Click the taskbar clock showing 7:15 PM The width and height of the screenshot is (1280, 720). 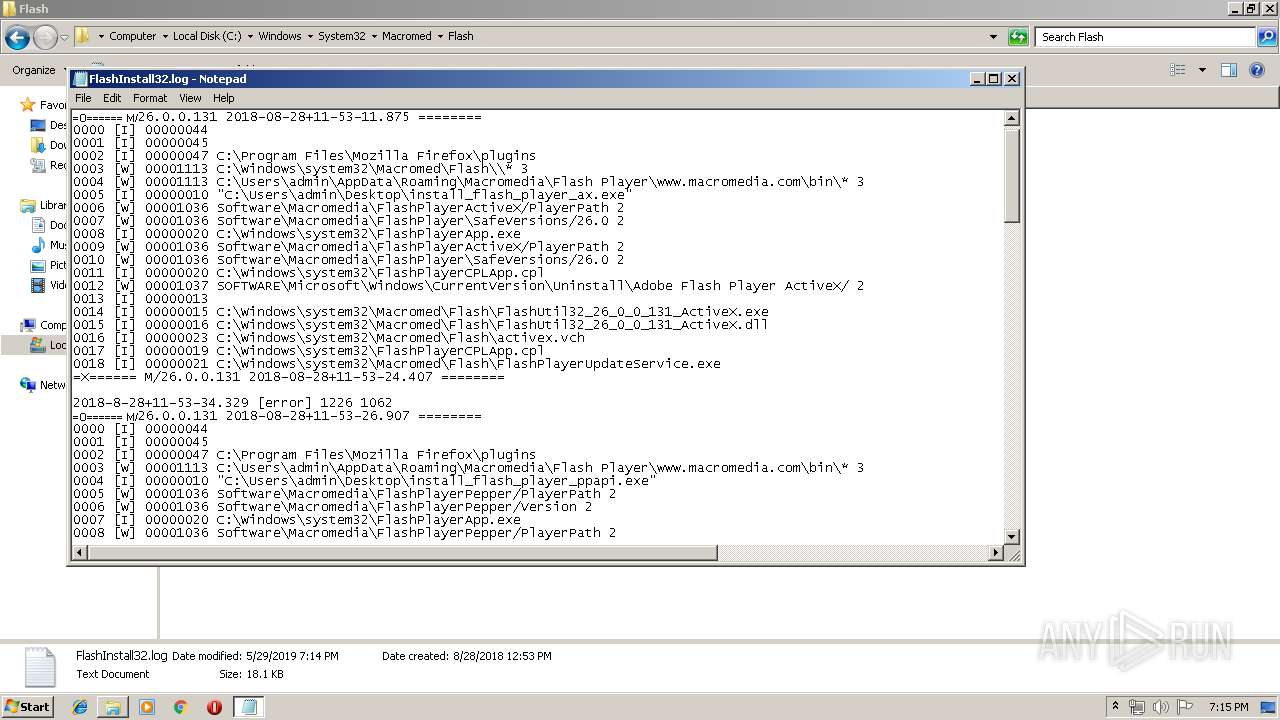point(1228,707)
